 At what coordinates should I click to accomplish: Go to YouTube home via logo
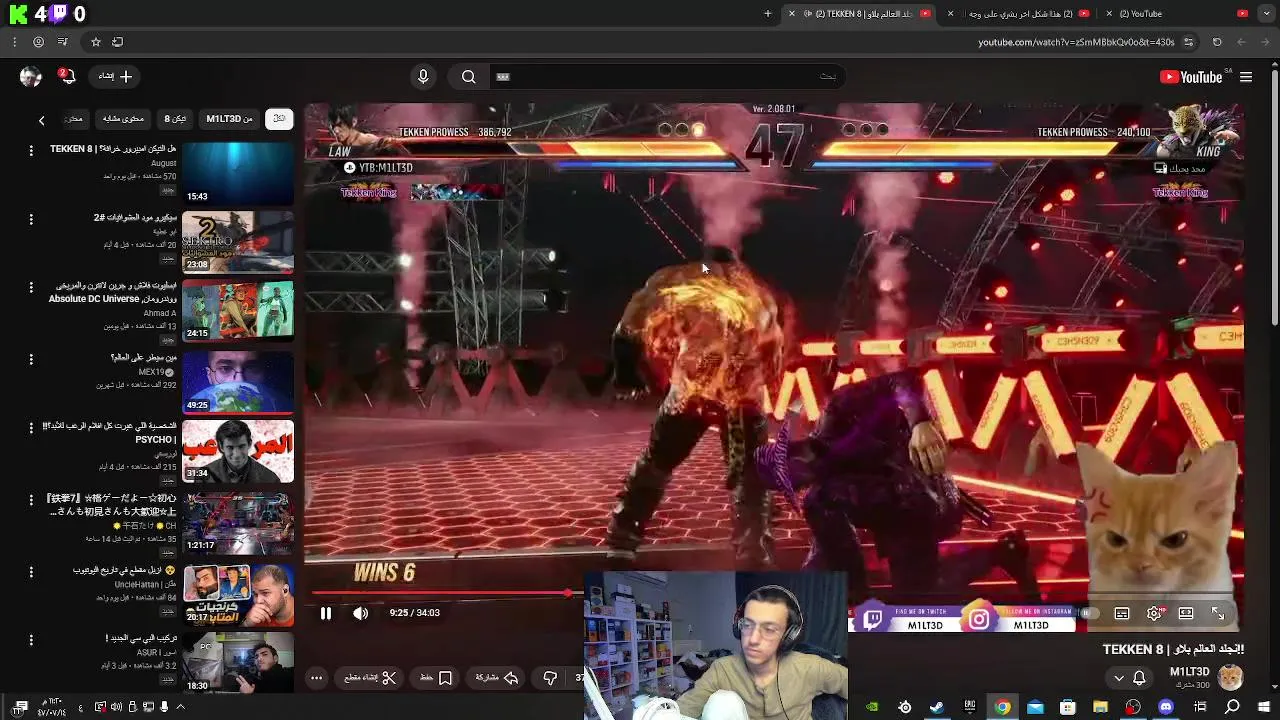[x=1191, y=77]
